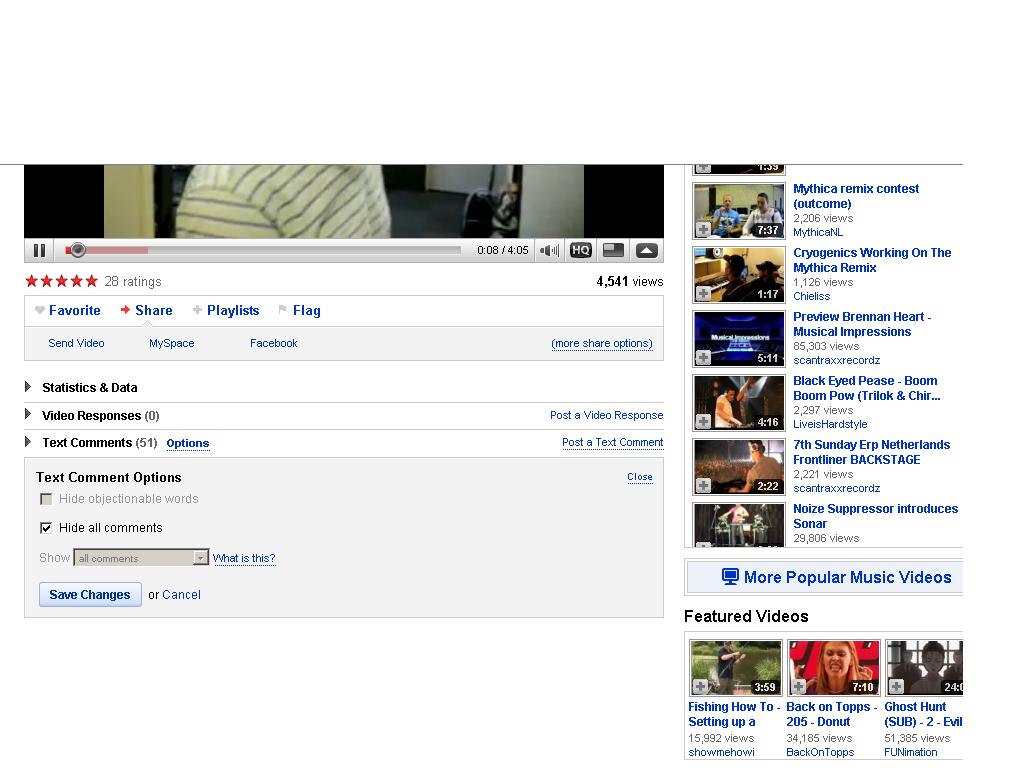The width and height of the screenshot is (1024, 768).
Task: Visit showmehowi channel
Action: coord(721,752)
